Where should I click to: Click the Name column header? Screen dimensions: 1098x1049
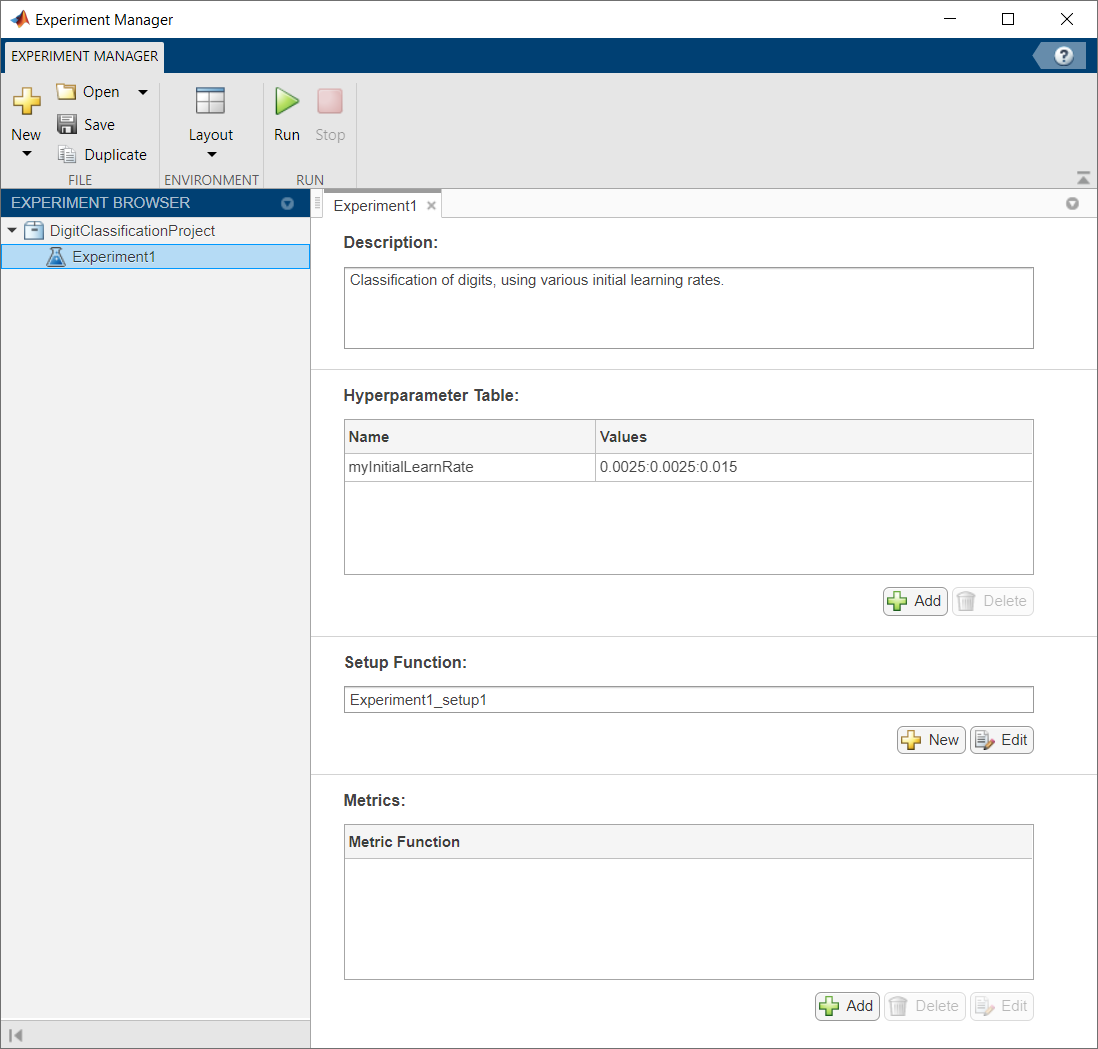tap(470, 437)
